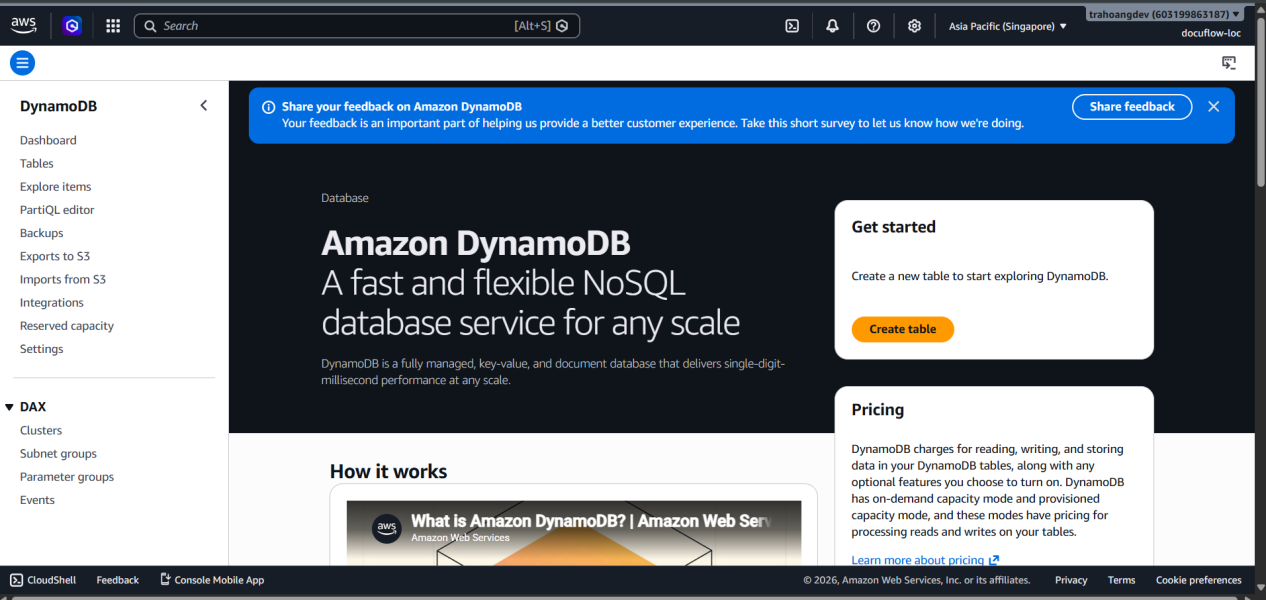
Task: Click the panel icon below the account name
Action: [x=1229, y=63]
